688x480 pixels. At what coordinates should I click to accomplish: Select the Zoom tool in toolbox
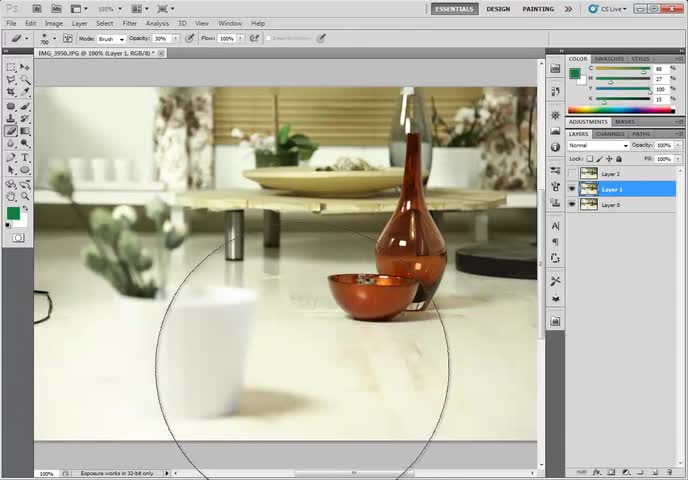tap(25, 197)
